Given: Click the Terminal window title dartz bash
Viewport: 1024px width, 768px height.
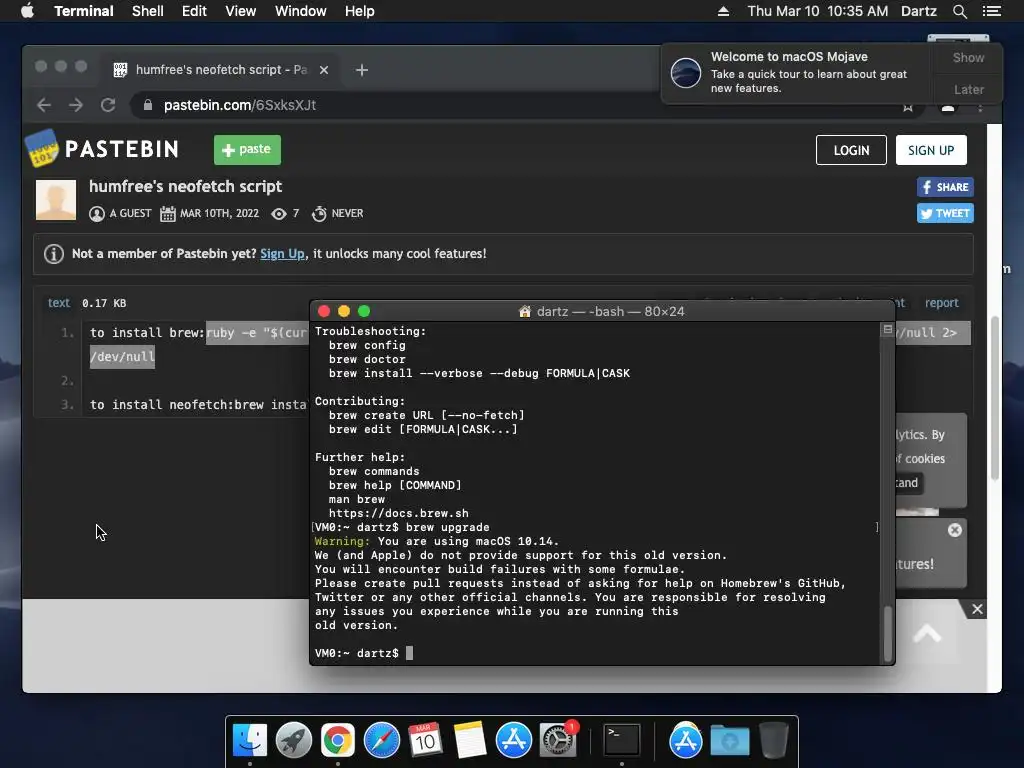Looking at the screenshot, I should 601,312.
